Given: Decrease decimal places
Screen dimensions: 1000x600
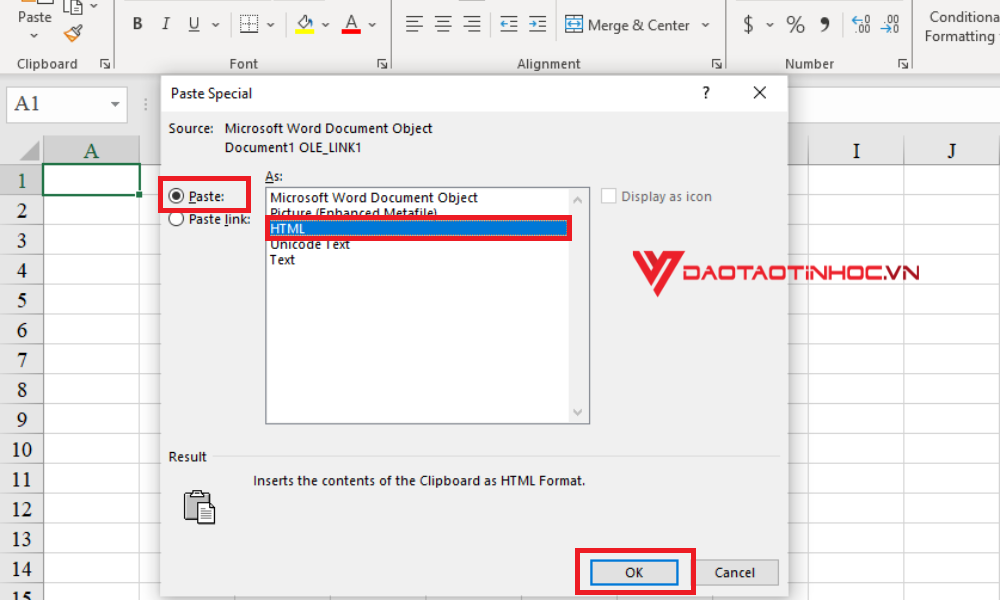Looking at the screenshot, I should (890, 24).
